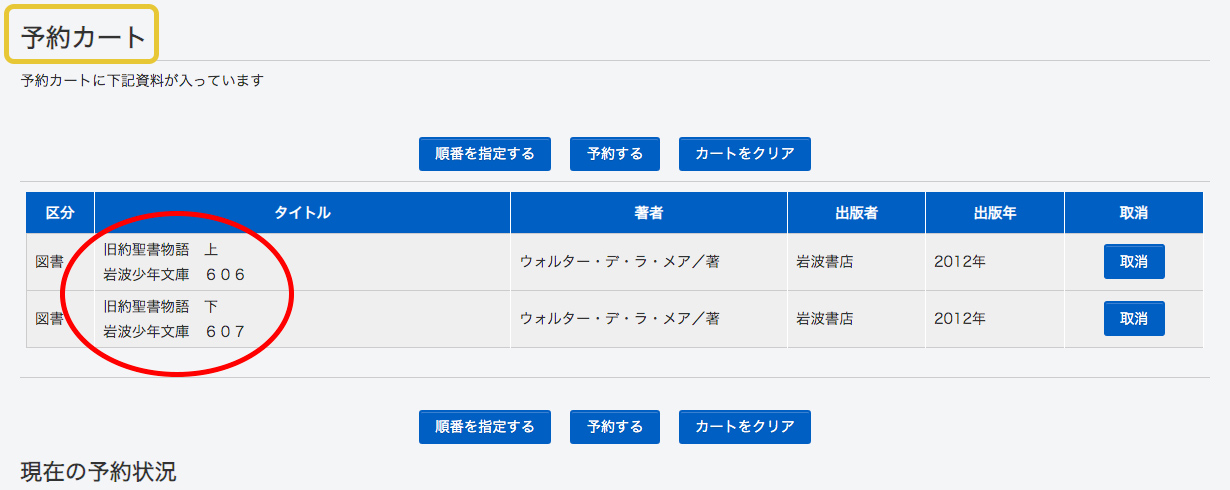
Task: Click the 現在の予約状況 heading
Action: tap(98, 470)
